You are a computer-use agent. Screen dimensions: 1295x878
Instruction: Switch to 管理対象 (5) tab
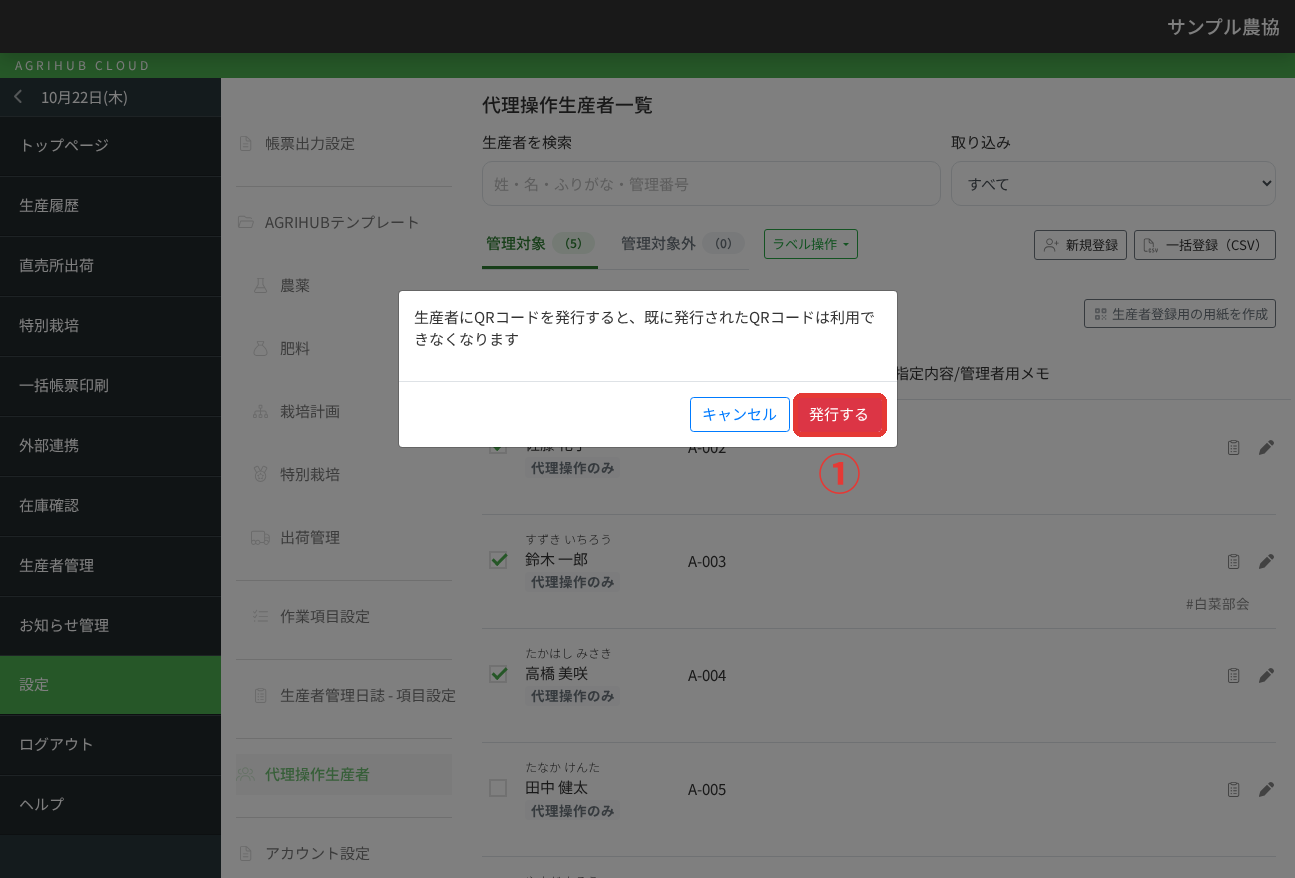(x=540, y=243)
